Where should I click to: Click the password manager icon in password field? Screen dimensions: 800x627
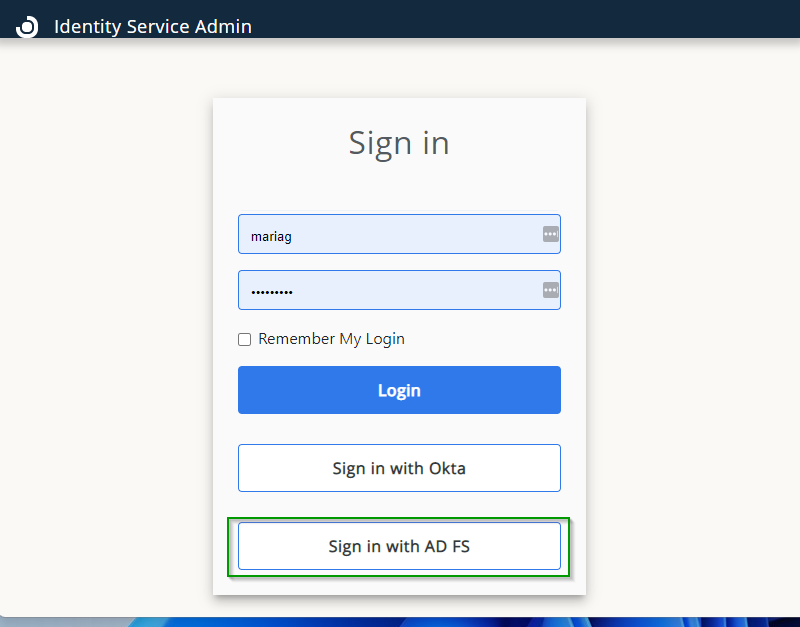(550, 290)
